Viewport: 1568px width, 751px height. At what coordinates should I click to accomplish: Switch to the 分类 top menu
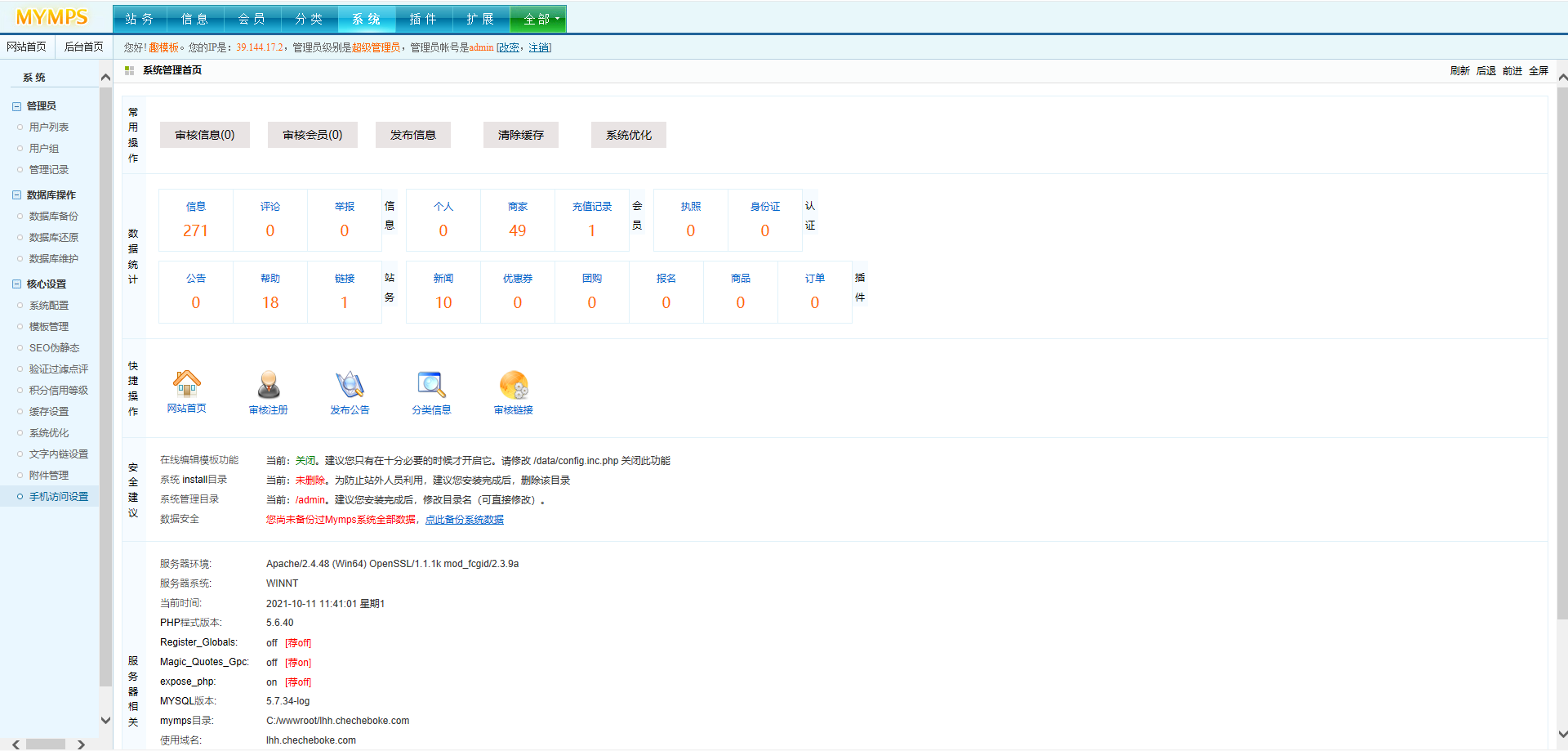[309, 19]
